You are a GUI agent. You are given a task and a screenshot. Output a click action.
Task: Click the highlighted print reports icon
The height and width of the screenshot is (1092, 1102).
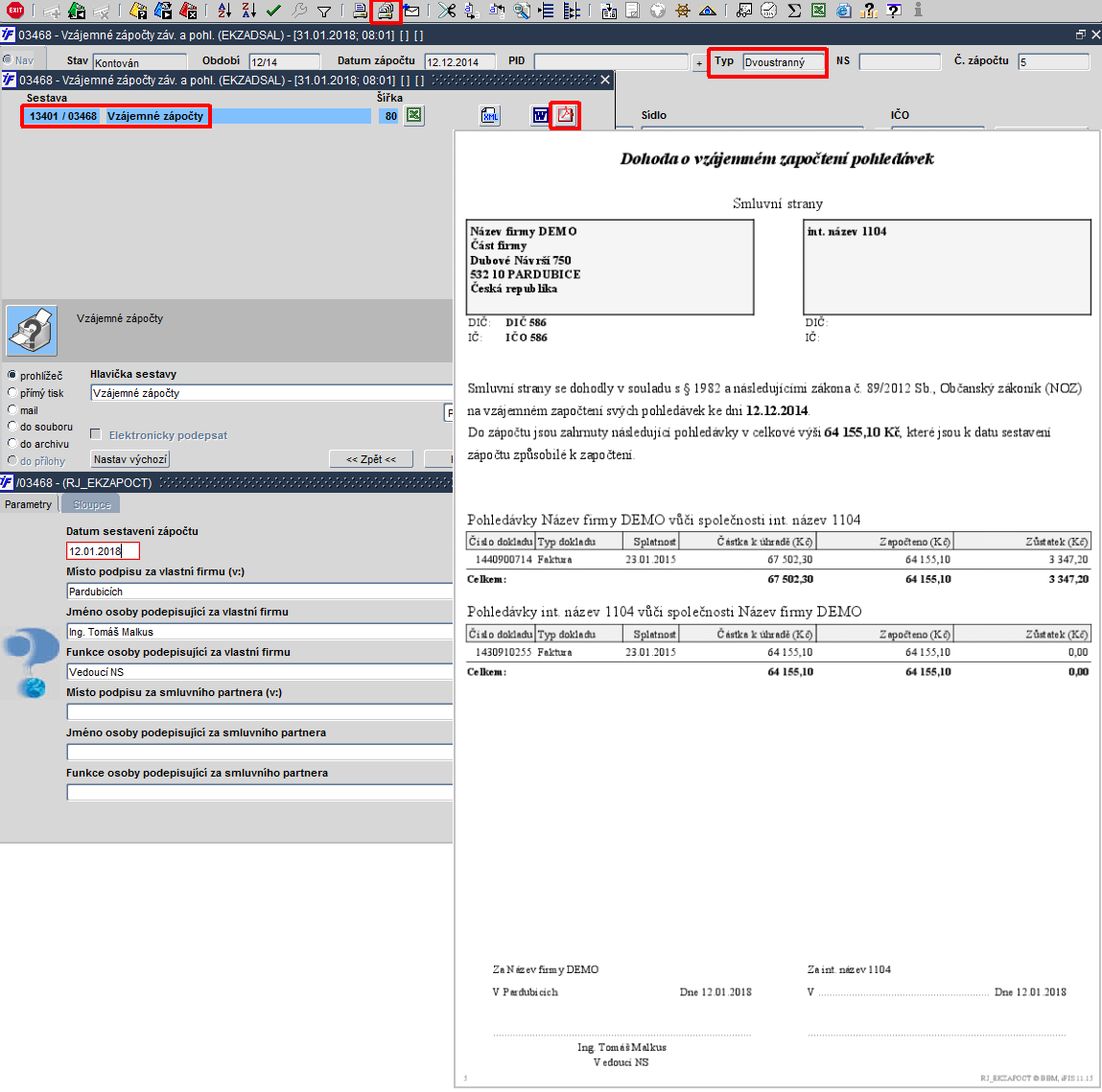pos(386,12)
